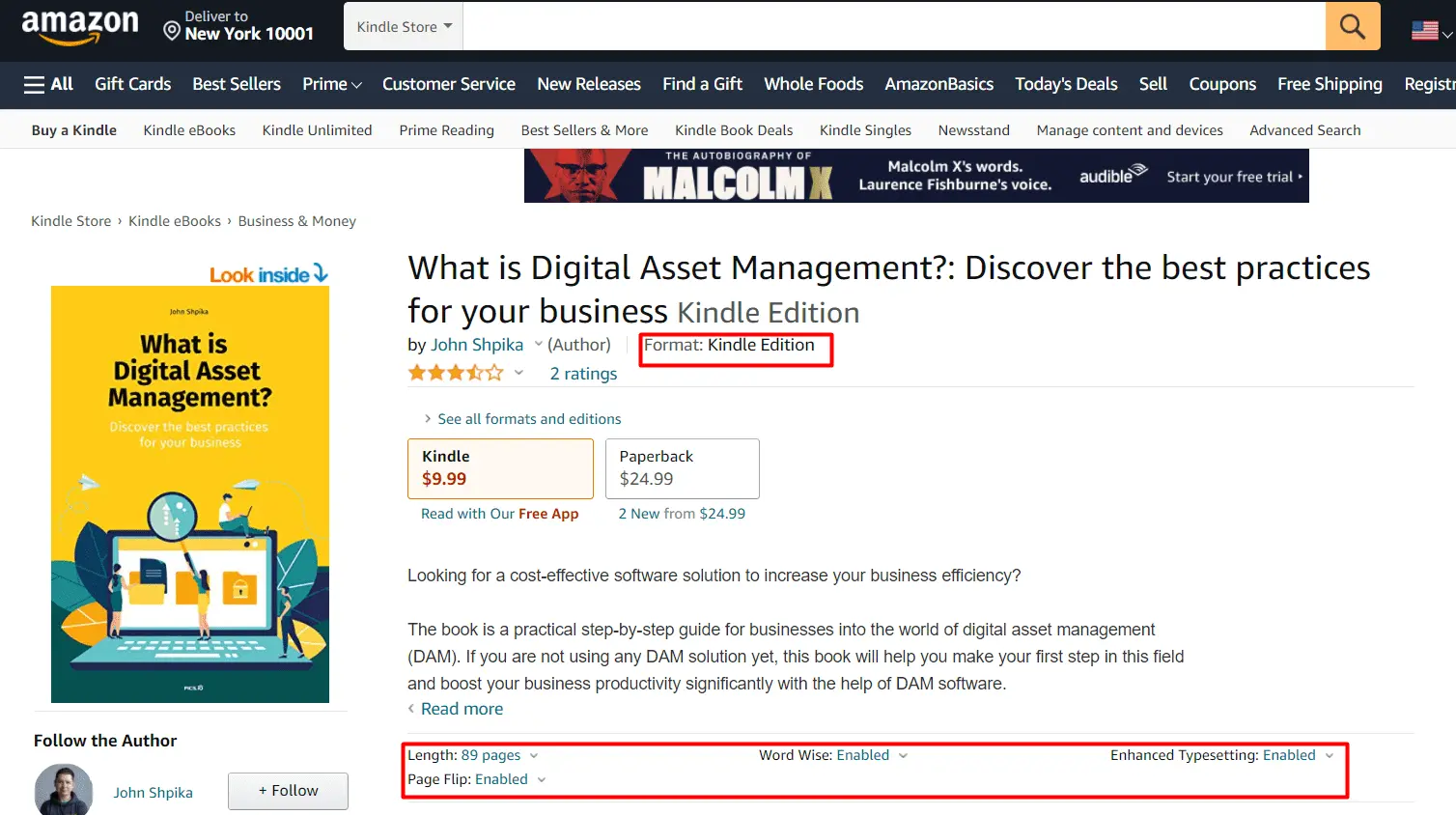
Task: Select Kindle eBooks tab
Action: tap(189, 130)
